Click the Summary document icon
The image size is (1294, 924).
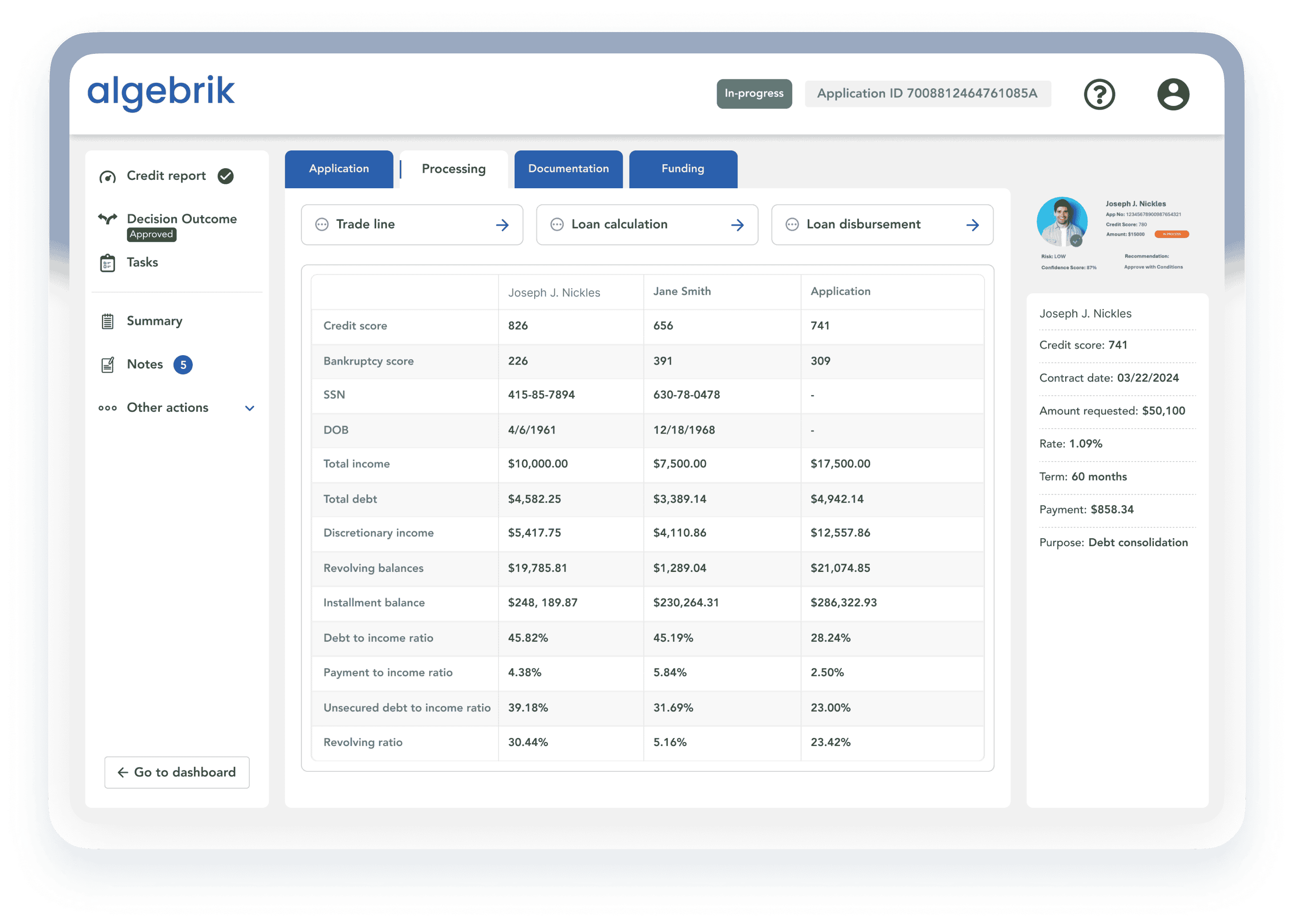(x=107, y=321)
